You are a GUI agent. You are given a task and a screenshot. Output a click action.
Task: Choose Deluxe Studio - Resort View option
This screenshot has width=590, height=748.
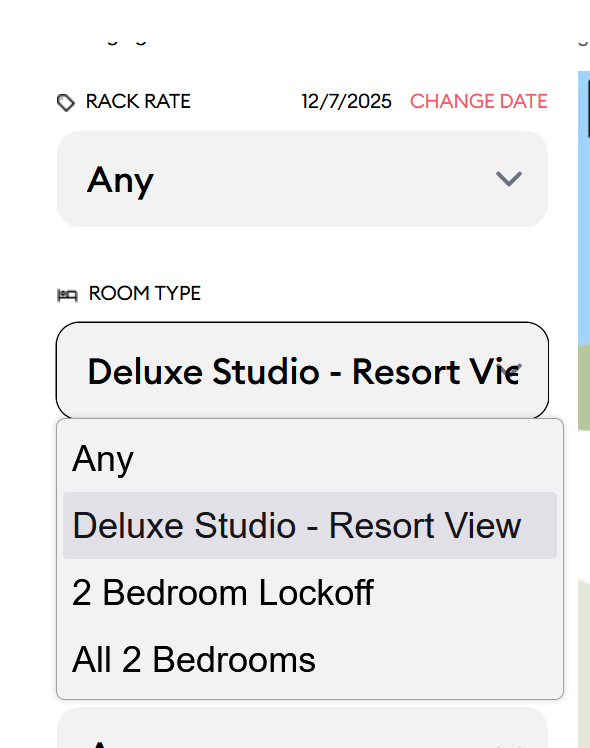coord(310,525)
